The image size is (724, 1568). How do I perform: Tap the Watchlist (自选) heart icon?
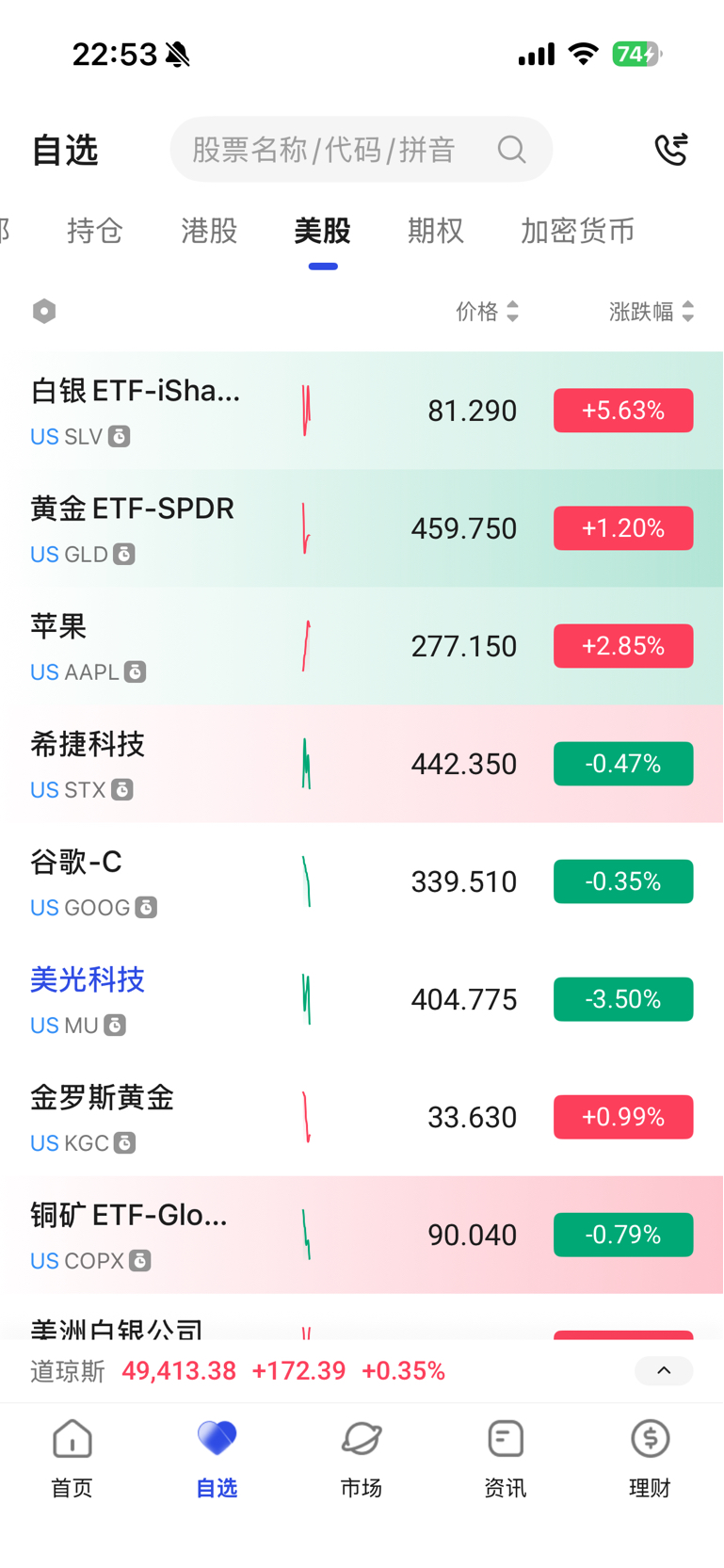coord(217,1439)
